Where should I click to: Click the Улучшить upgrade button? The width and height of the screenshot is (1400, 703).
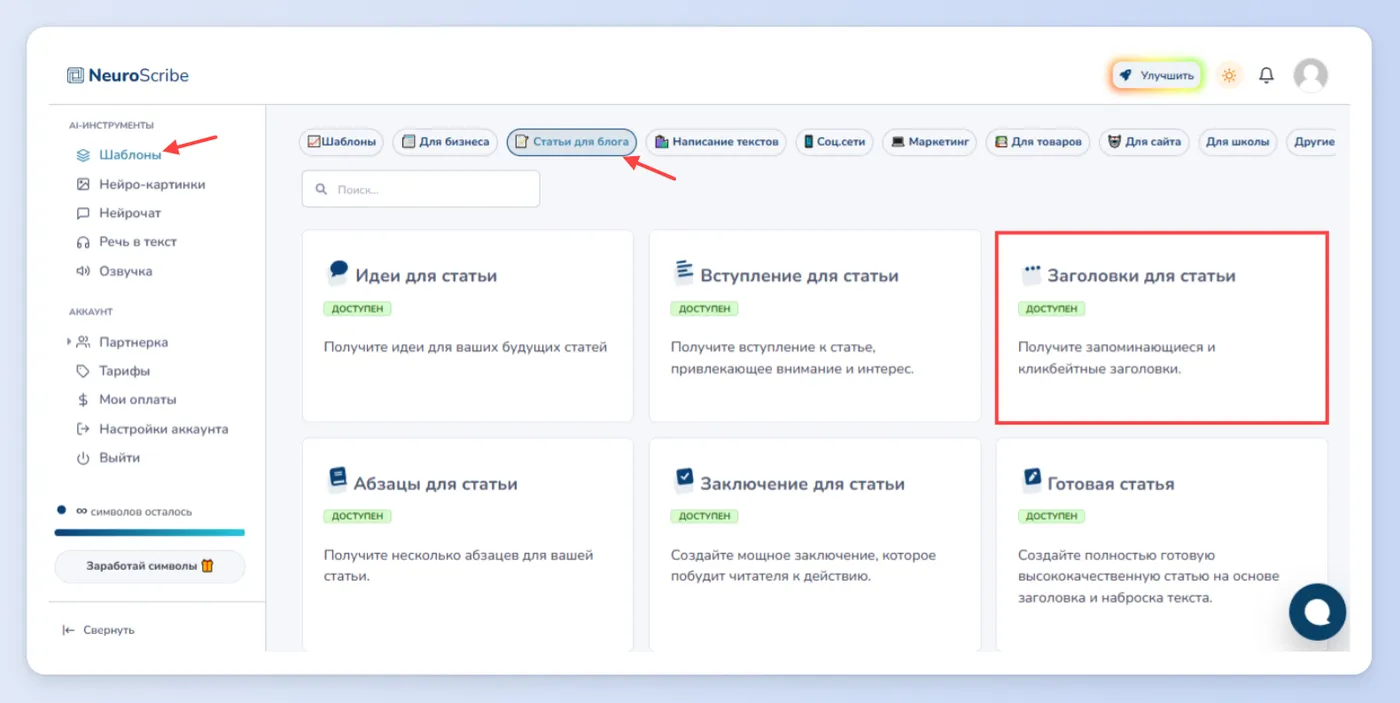click(1157, 75)
